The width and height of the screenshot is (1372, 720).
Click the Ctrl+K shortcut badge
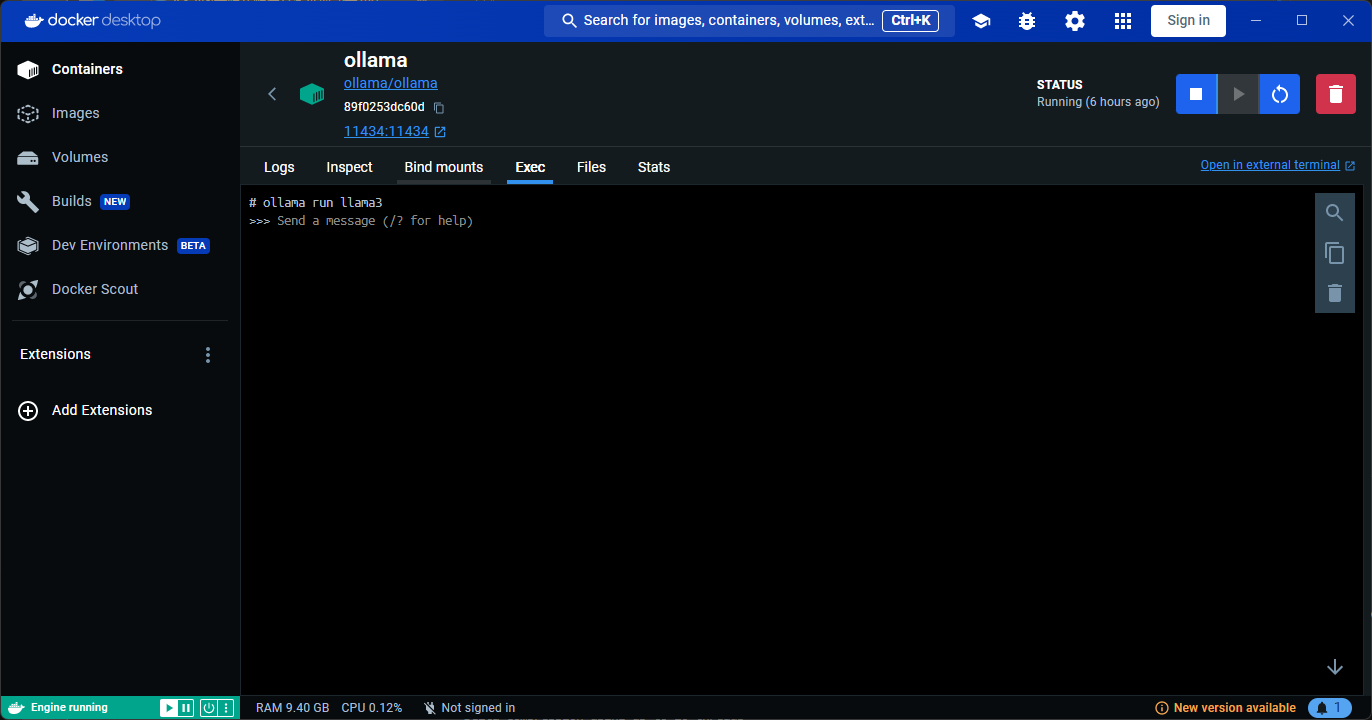[x=910, y=20]
